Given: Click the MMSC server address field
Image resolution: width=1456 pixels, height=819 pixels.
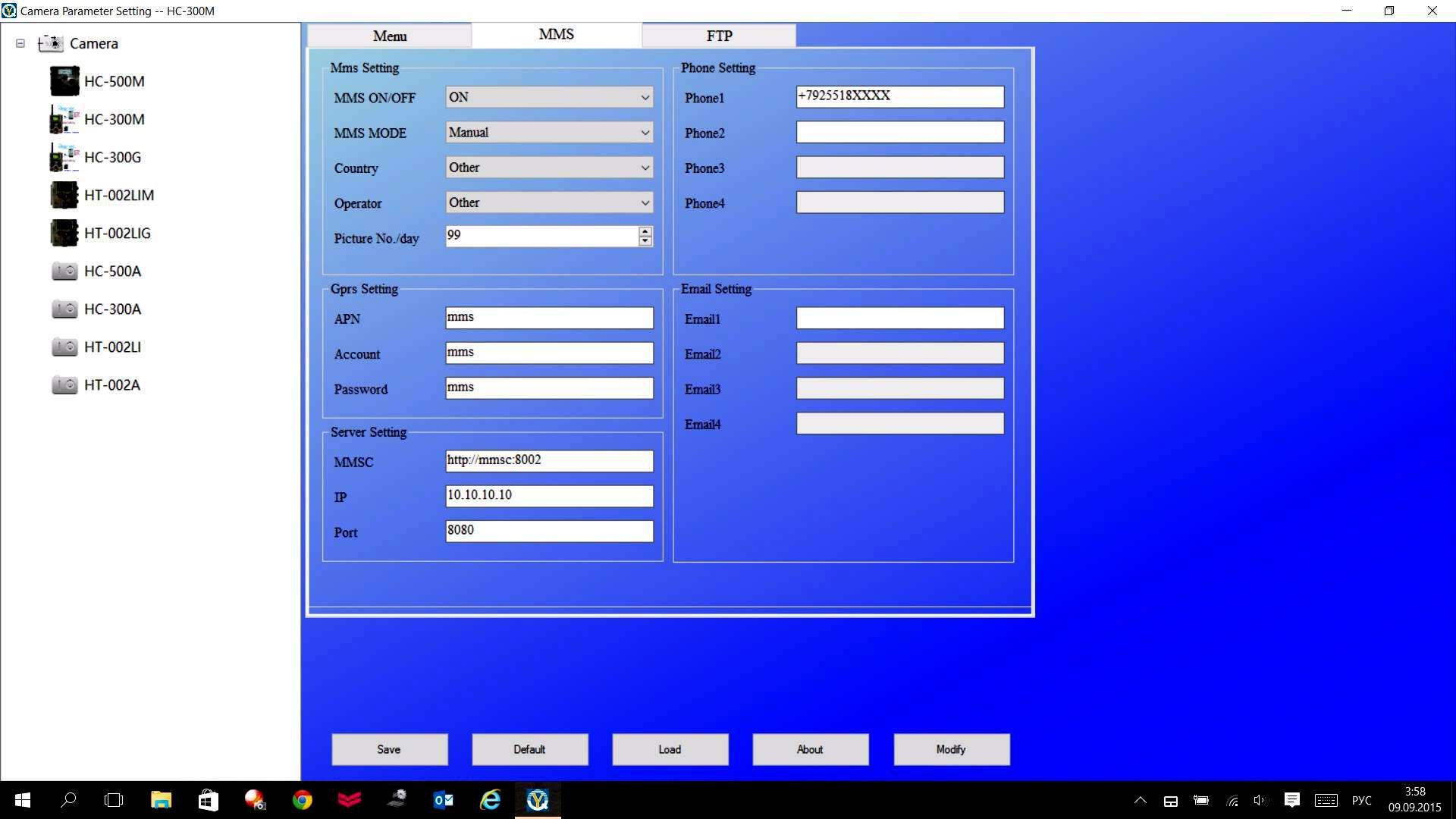Looking at the screenshot, I should [550, 460].
